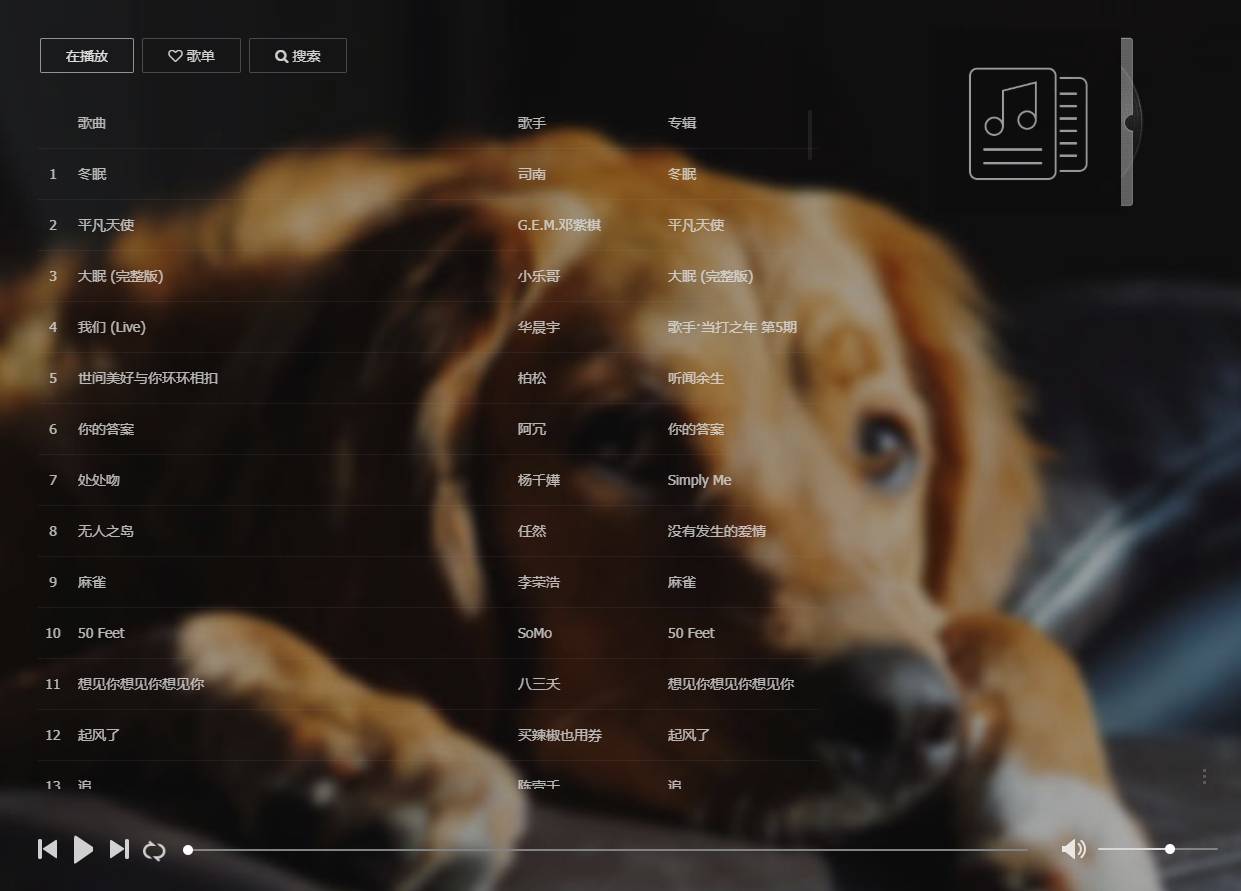Click the next track icon
This screenshot has height=891, width=1241.
click(119, 849)
